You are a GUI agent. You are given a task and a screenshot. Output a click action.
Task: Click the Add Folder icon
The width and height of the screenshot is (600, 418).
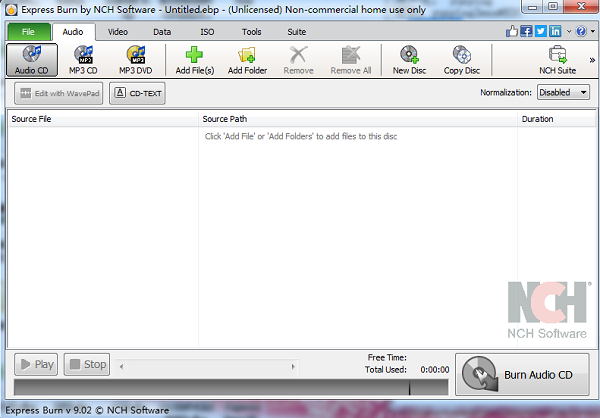click(x=247, y=55)
